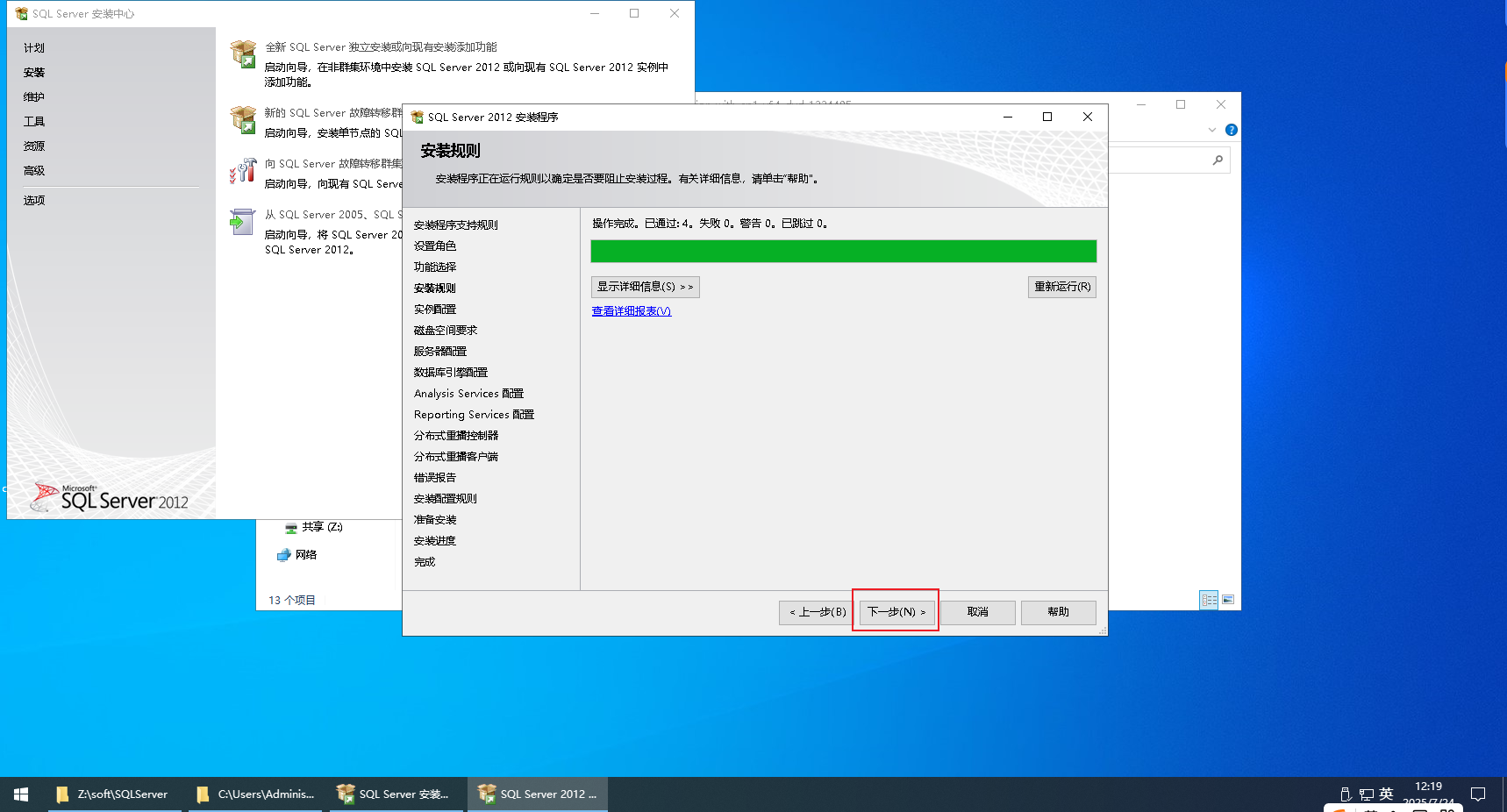The image size is (1507, 812).
Task: Select the Maintenance tab in Installation Center
Action: pyautogui.click(x=34, y=97)
